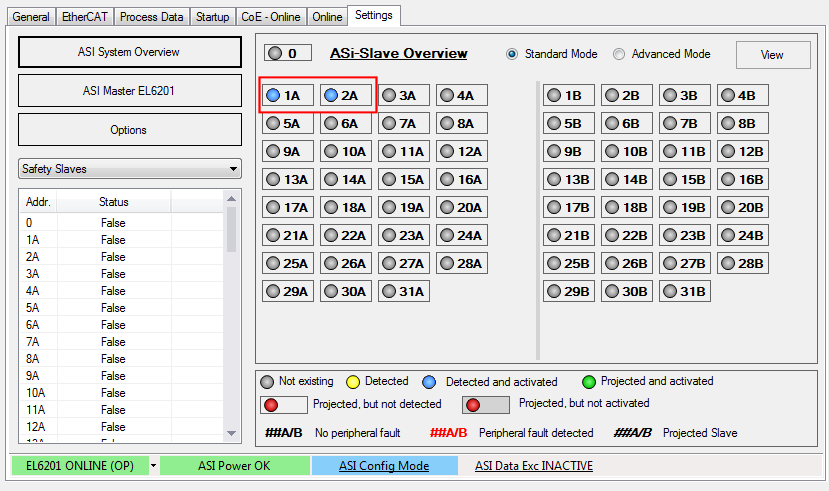Viewport: 829px width, 491px height.
Task: Switch to CoE - Online tab
Action: tap(271, 17)
